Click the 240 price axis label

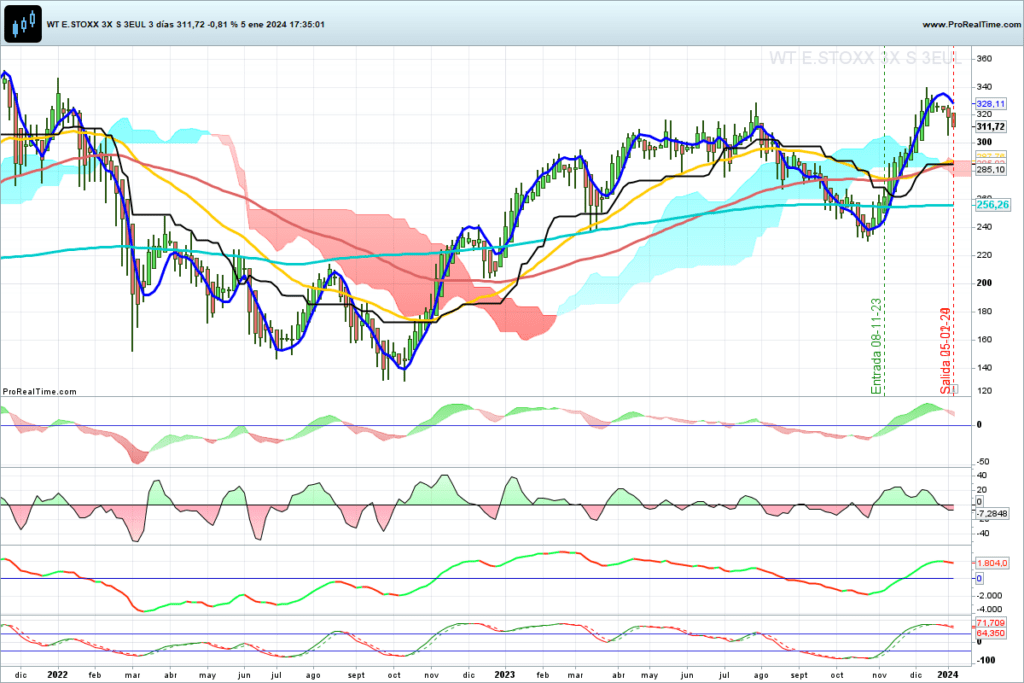pos(984,227)
